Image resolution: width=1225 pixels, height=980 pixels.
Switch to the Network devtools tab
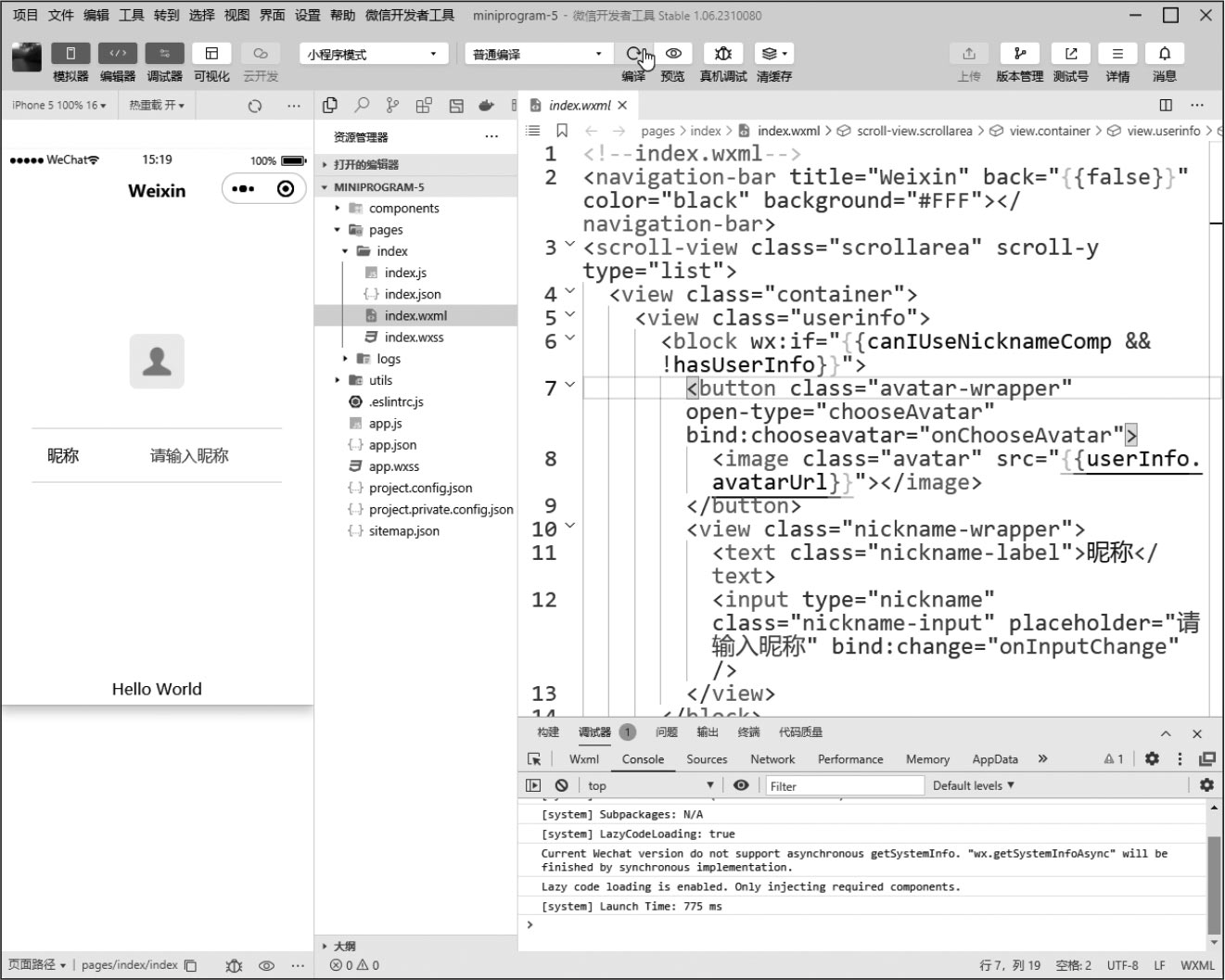click(772, 759)
